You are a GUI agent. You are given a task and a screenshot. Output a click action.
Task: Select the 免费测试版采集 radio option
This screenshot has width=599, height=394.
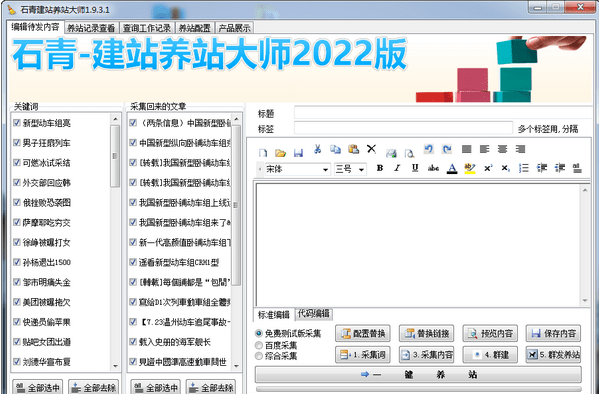[x=259, y=334]
